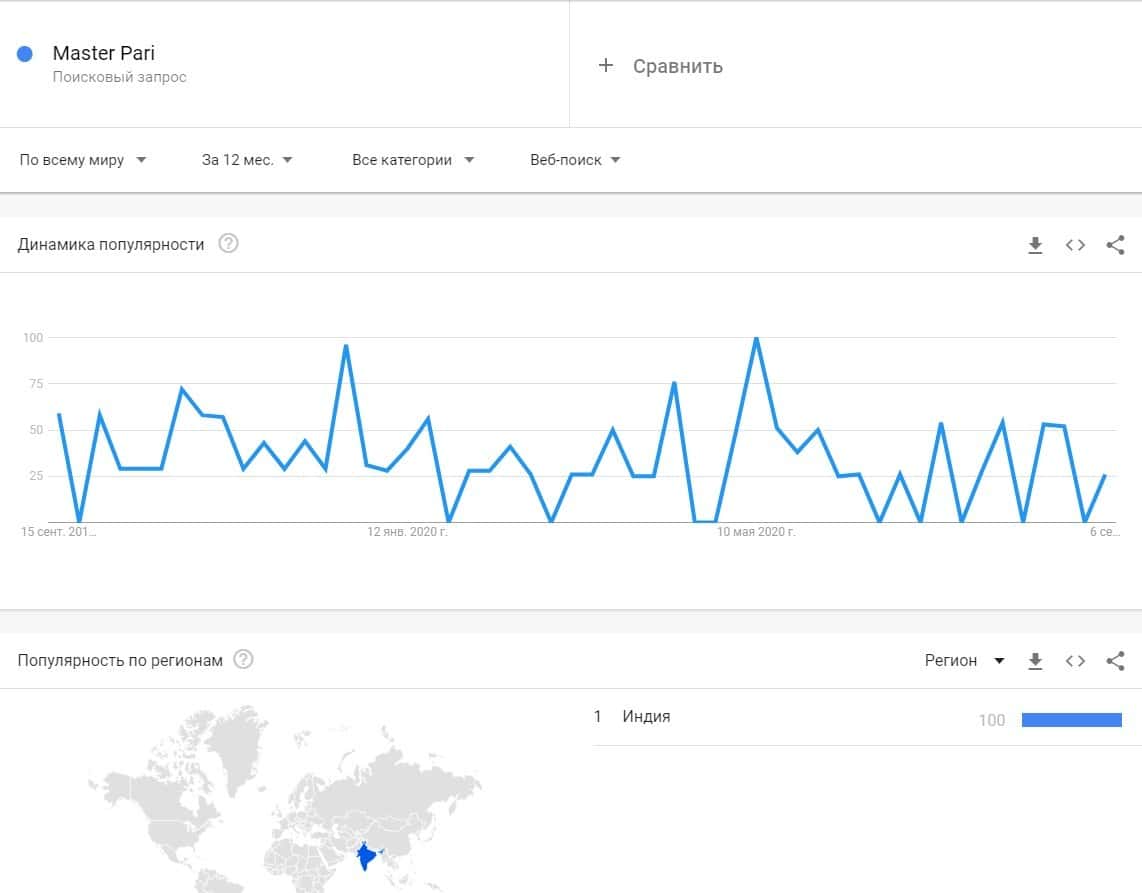1142x893 pixels.
Task: Click embed code icon for popularity chart
Action: tap(1075, 245)
